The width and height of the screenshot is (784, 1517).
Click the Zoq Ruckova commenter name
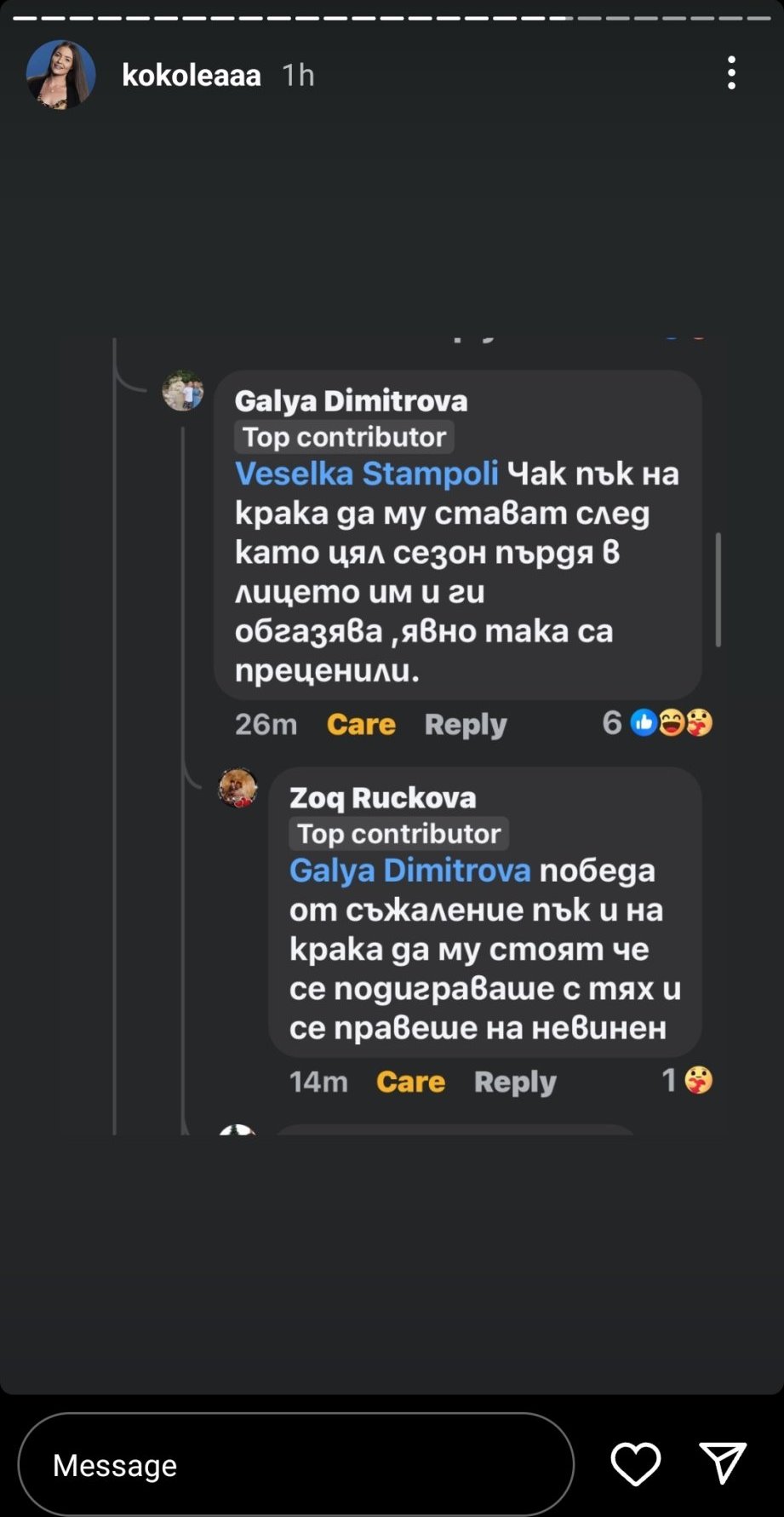pos(382,797)
